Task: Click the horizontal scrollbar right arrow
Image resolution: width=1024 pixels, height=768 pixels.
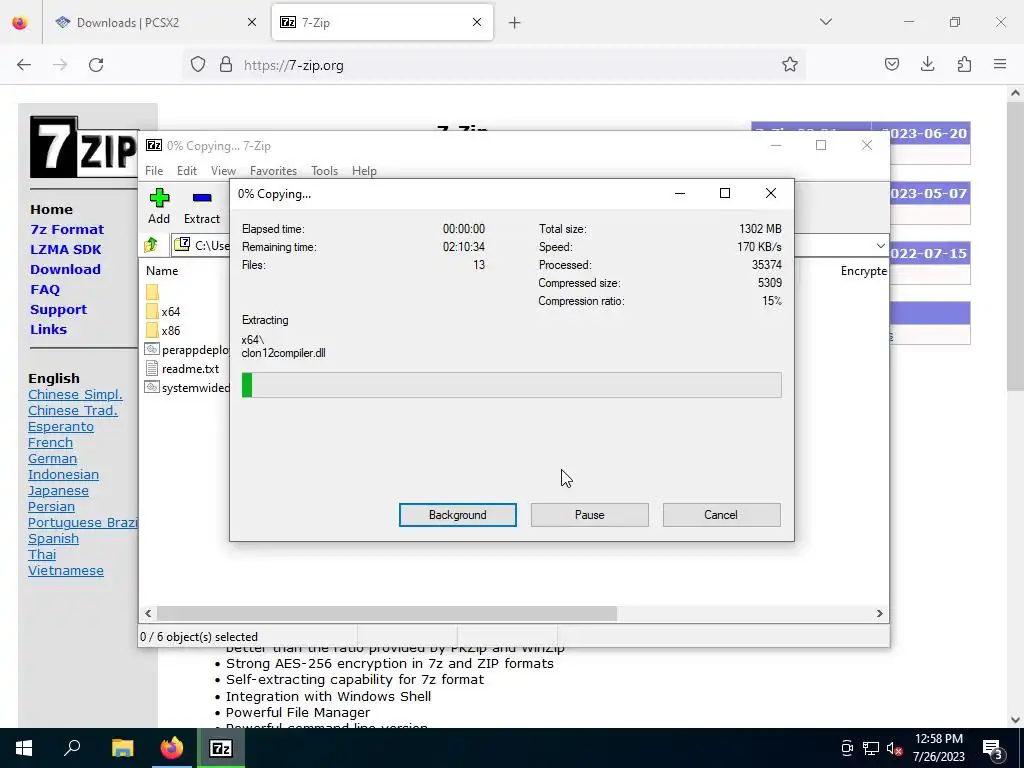Action: click(879, 613)
